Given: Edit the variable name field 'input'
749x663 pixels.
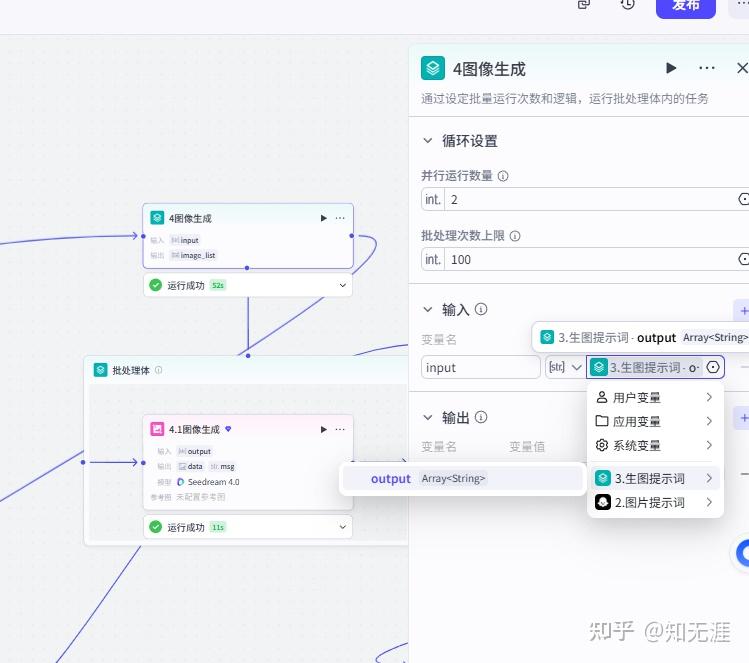Looking at the screenshot, I should 481,367.
